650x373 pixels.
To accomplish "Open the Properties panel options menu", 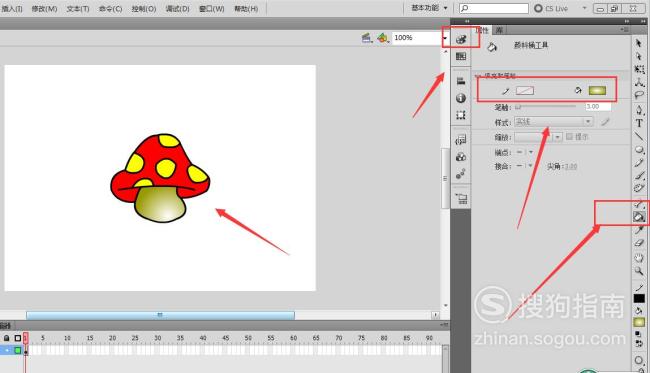I will (x=625, y=29).
